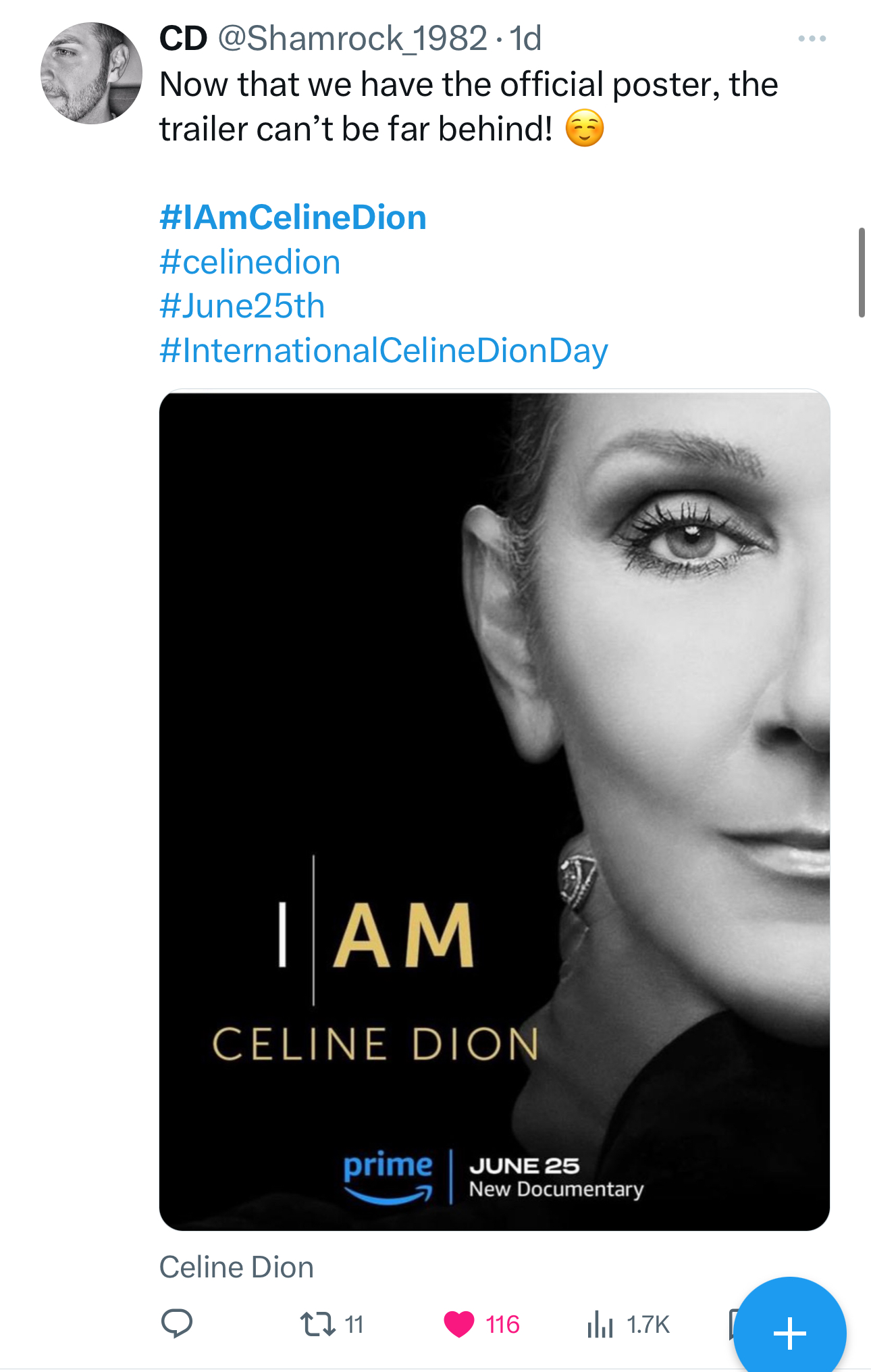Tap the reply speech bubble icon

click(x=177, y=1324)
